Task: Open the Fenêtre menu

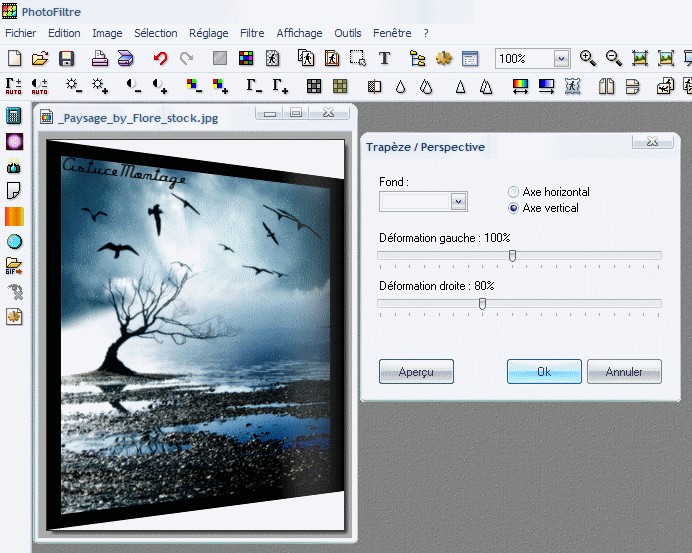Action: 392,33
